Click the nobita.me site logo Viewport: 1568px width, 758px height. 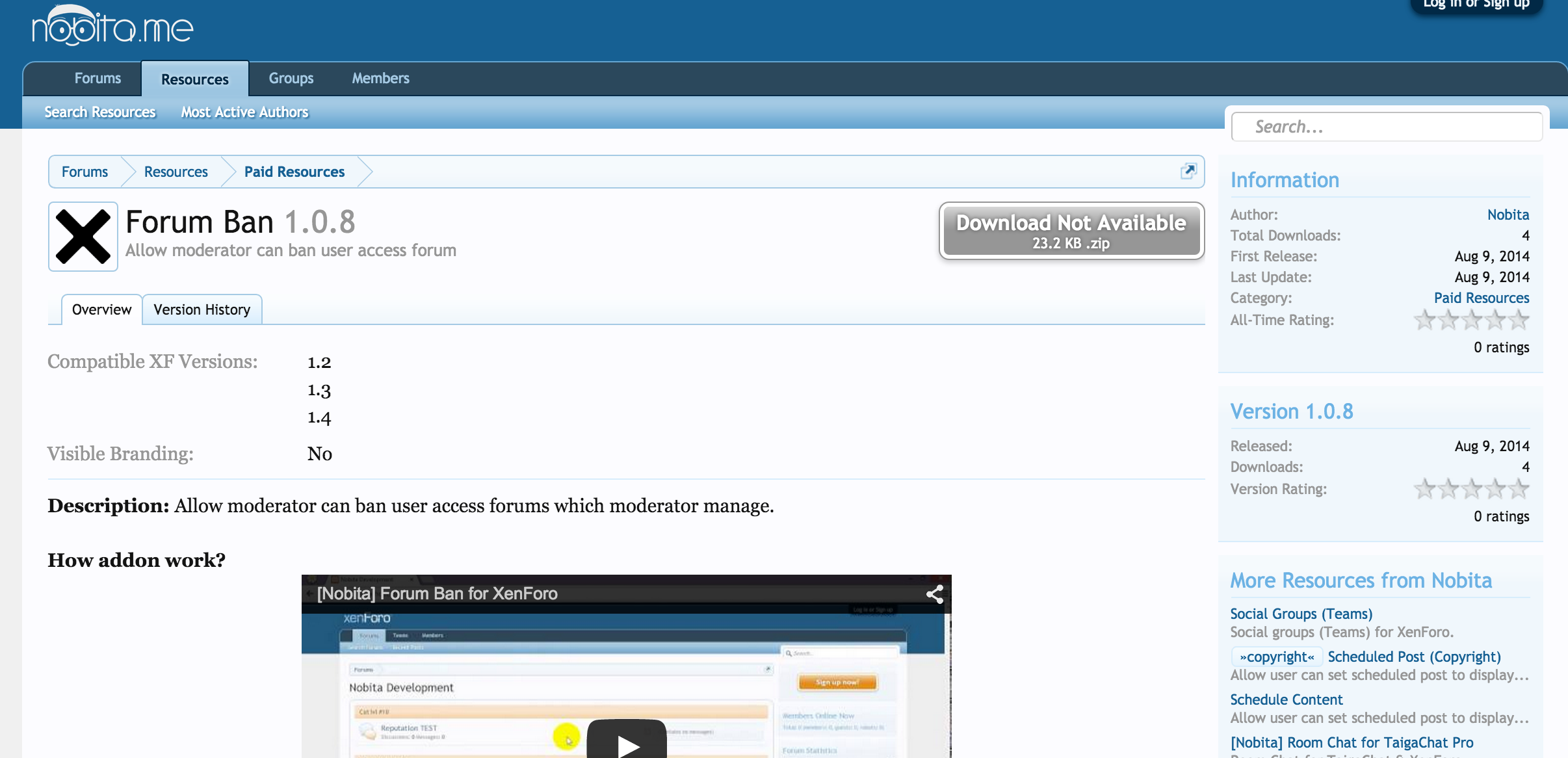coord(112,26)
